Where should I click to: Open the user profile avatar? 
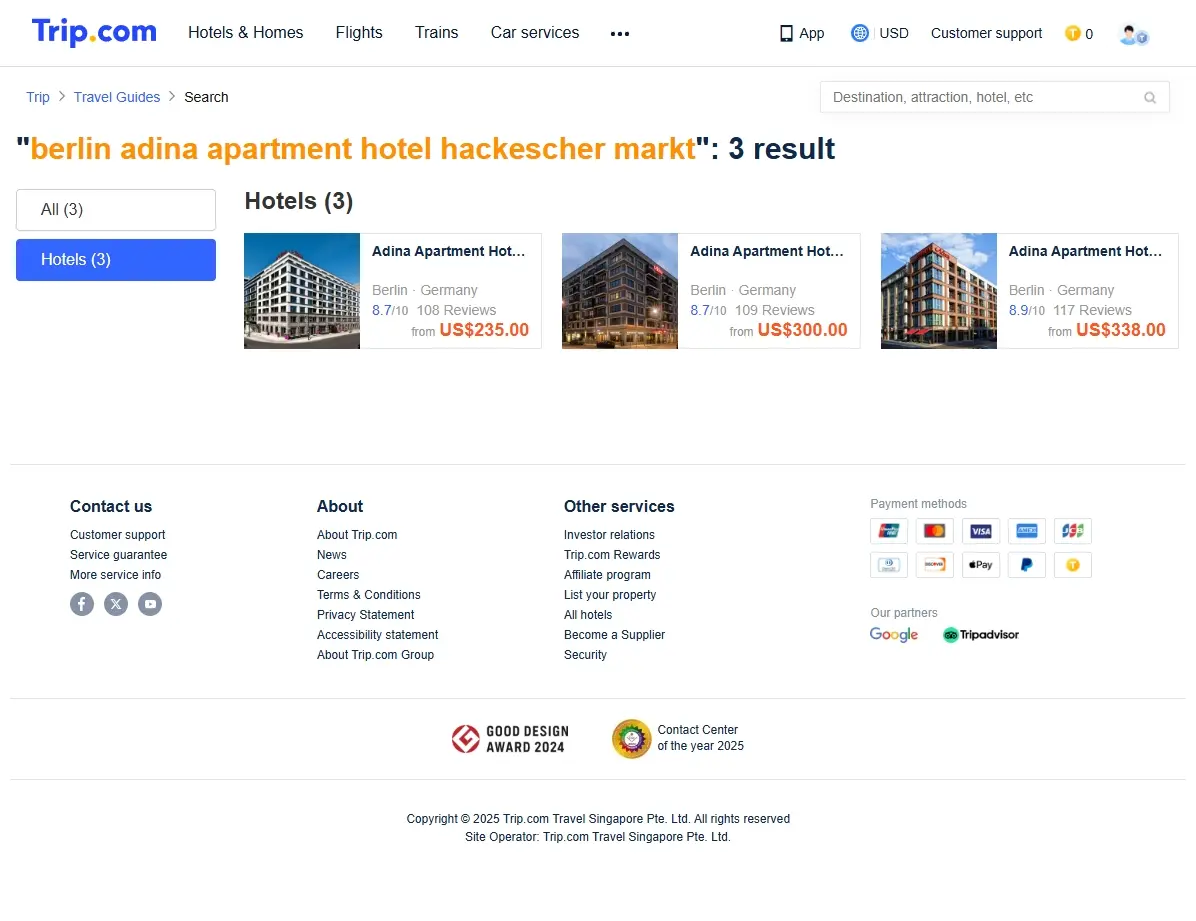(1133, 34)
